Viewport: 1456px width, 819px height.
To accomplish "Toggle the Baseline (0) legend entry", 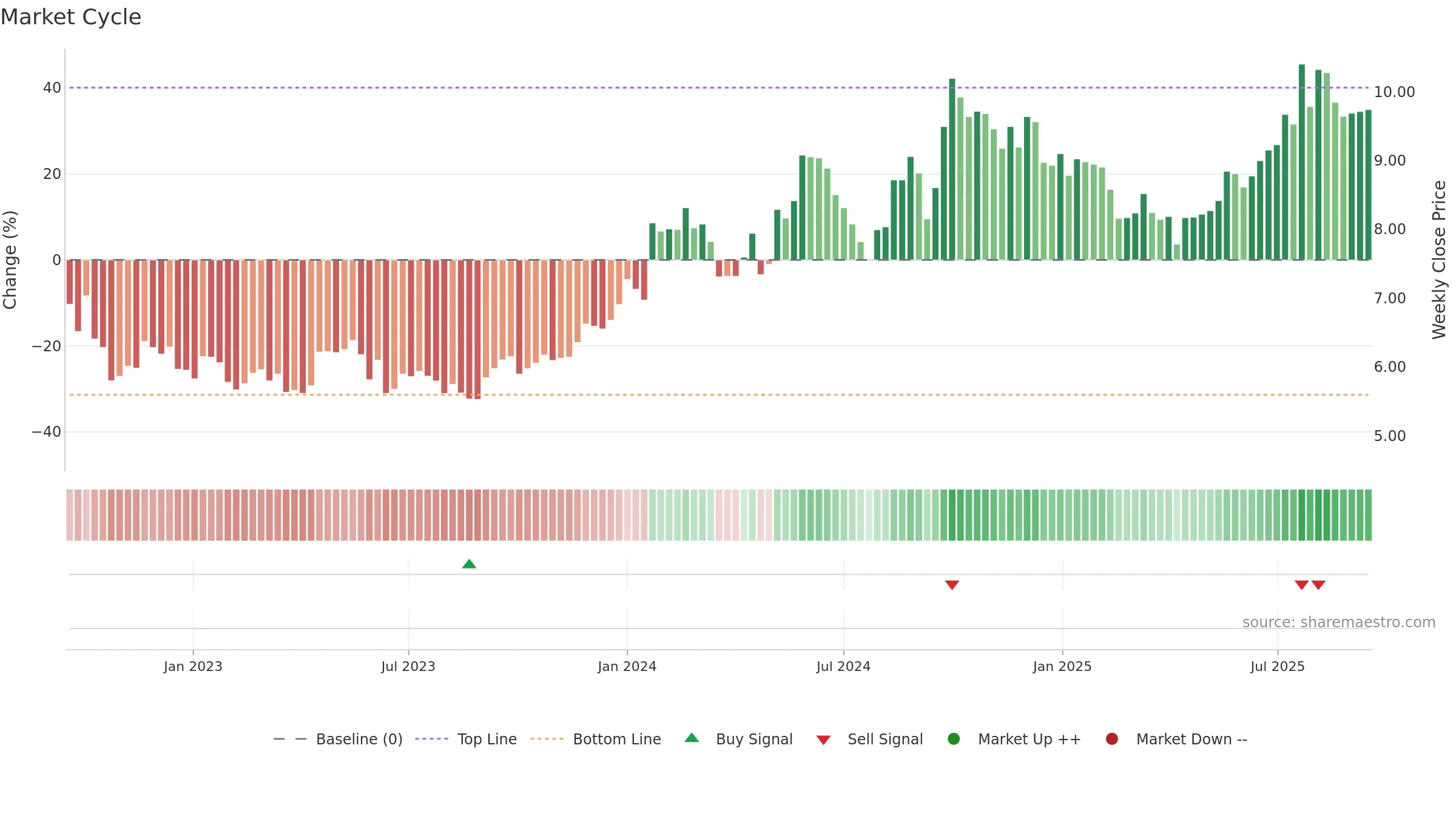I will (x=338, y=739).
